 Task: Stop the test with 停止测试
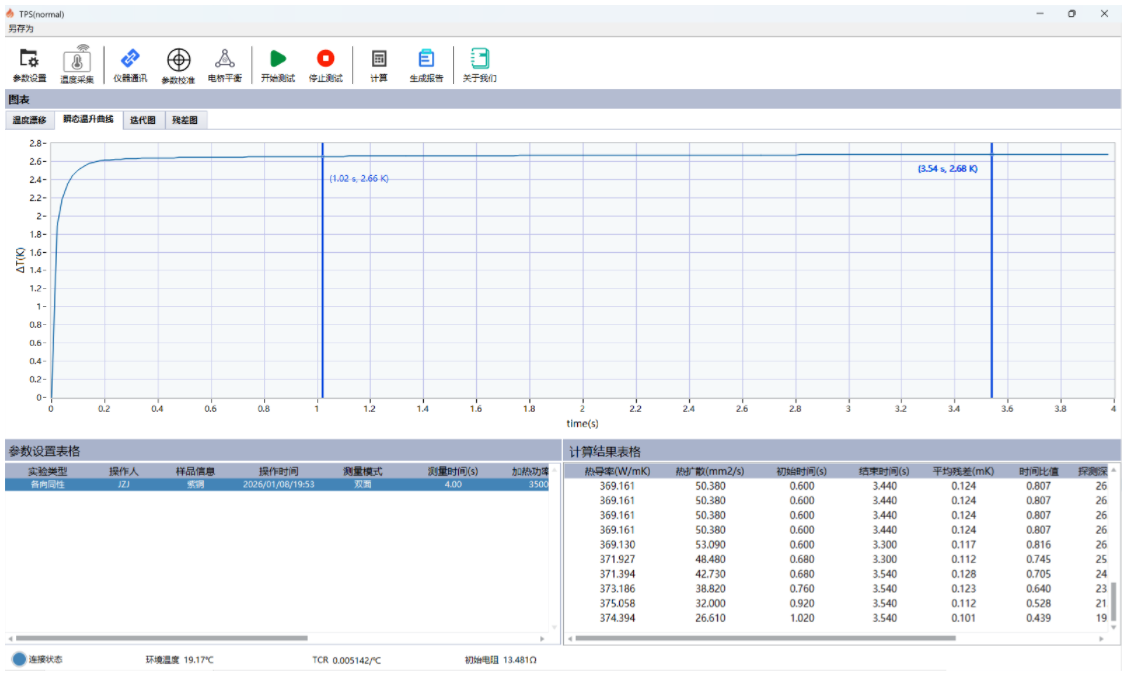pos(325,64)
